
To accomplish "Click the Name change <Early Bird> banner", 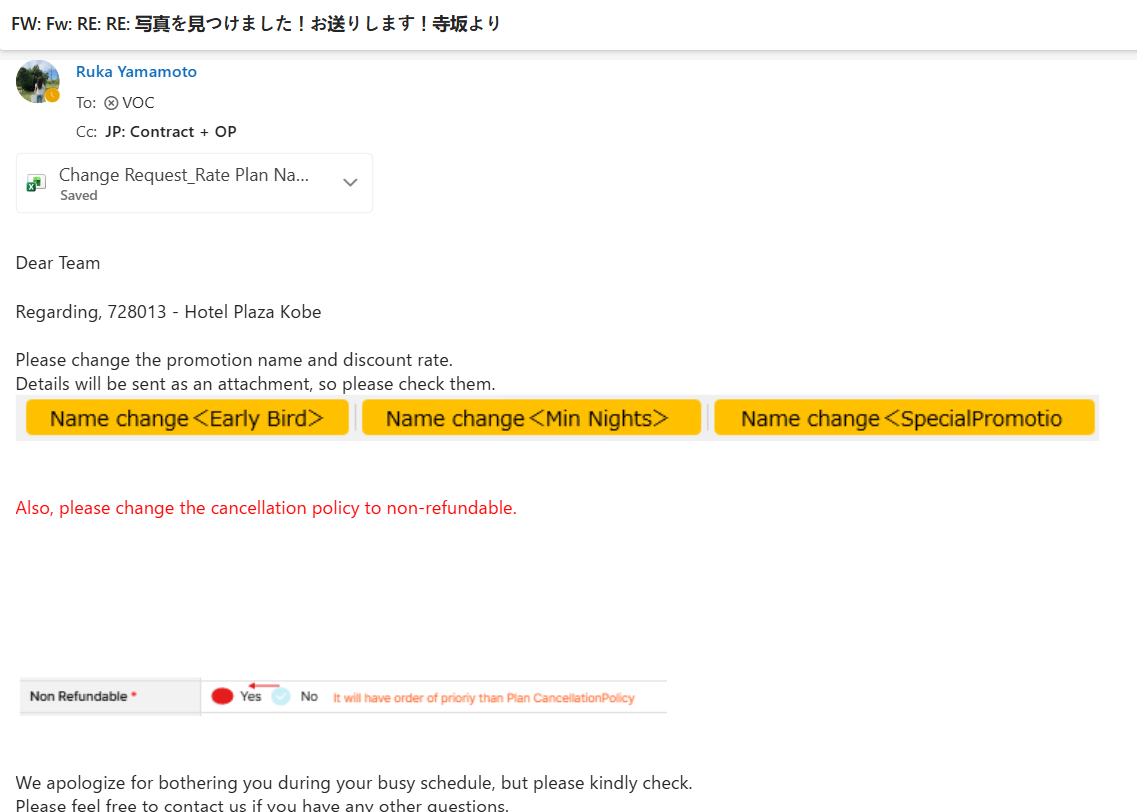I will 187,418.
